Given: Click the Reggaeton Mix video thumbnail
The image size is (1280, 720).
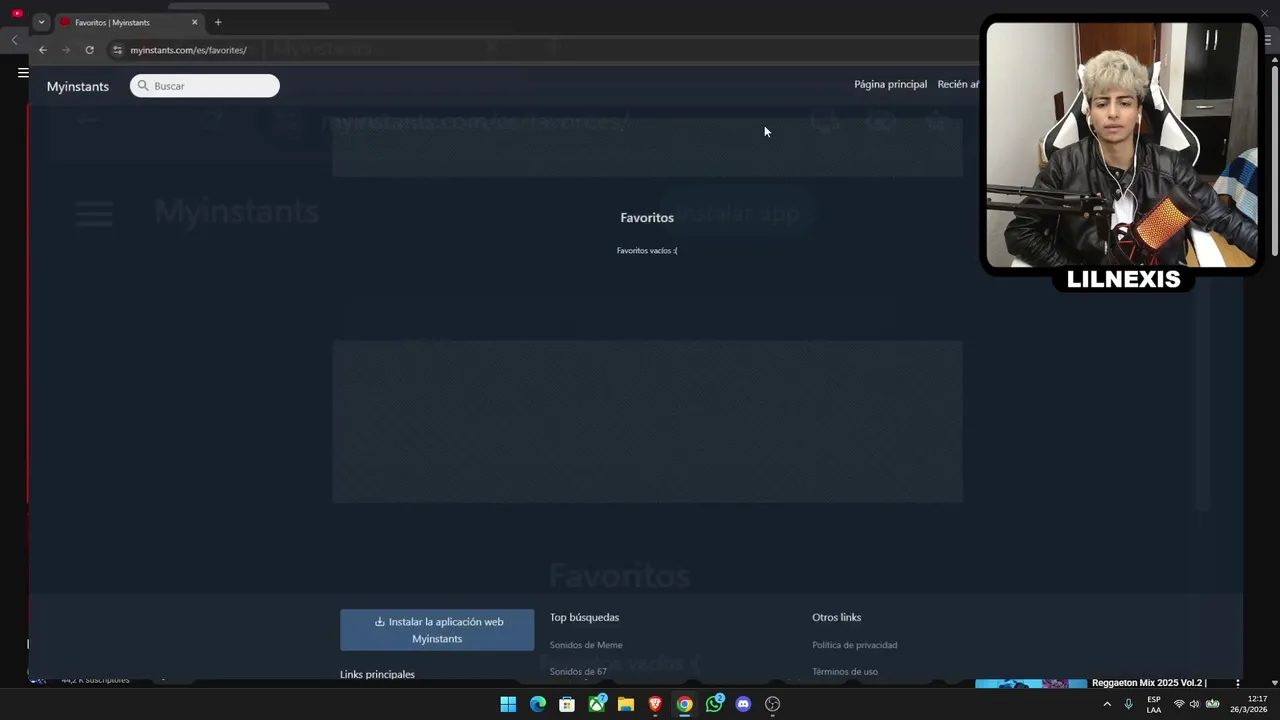Looking at the screenshot, I should click(1031, 684).
